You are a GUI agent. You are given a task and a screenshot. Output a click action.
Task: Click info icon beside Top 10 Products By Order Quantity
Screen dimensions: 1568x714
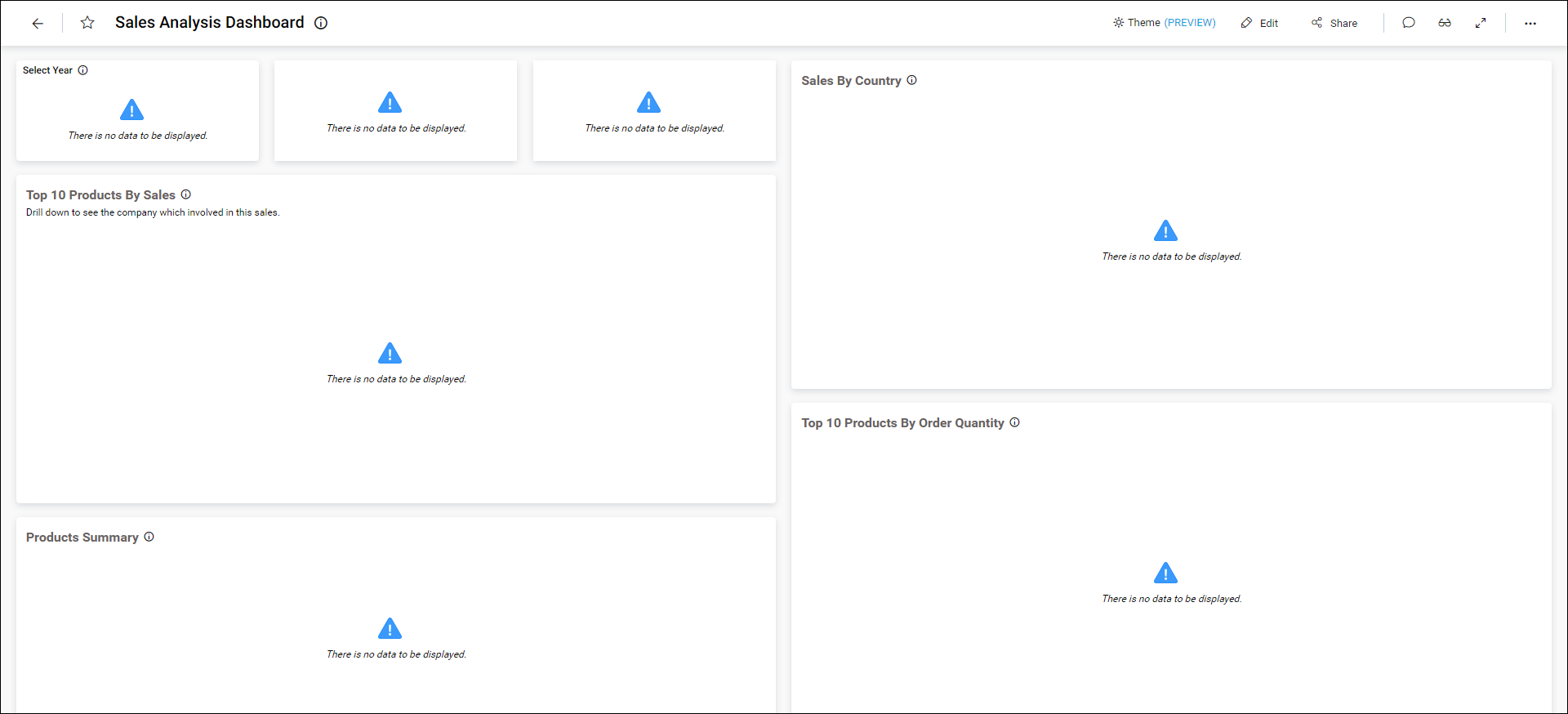click(1015, 422)
